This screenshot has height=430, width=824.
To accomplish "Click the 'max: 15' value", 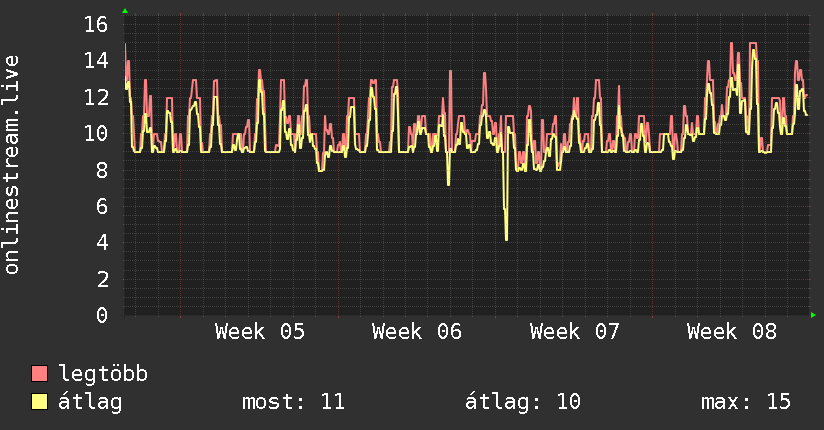I will [x=746, y=402].
